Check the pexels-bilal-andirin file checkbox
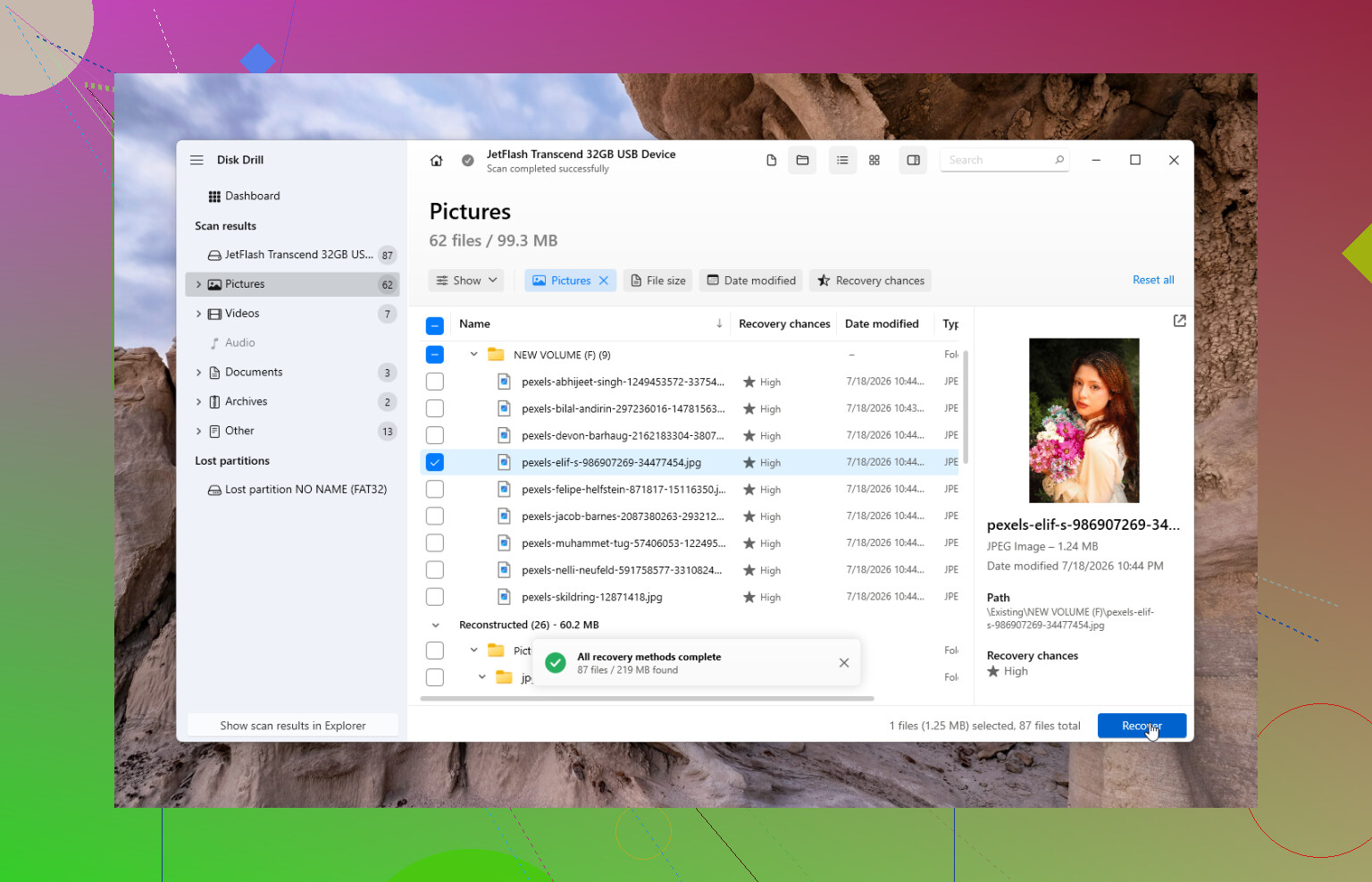The image size is (1372, 882). (x=435, y=408)
